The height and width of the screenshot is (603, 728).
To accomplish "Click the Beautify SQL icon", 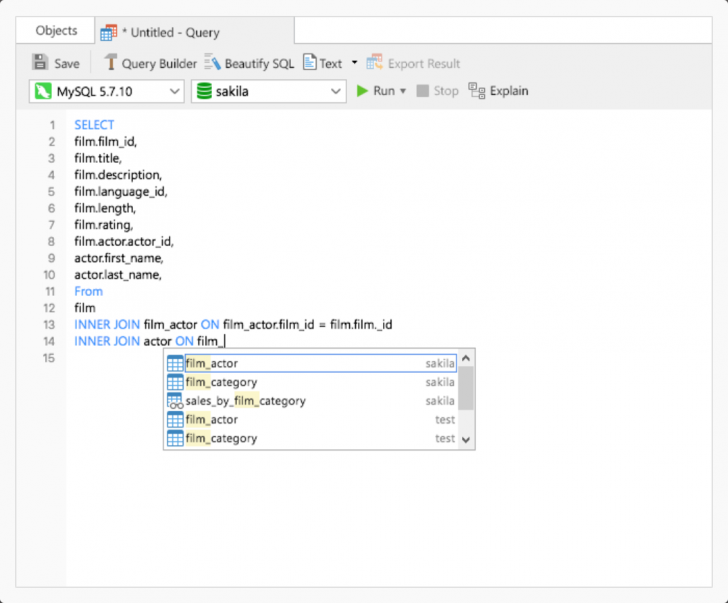I will click(x=213, y=62).
